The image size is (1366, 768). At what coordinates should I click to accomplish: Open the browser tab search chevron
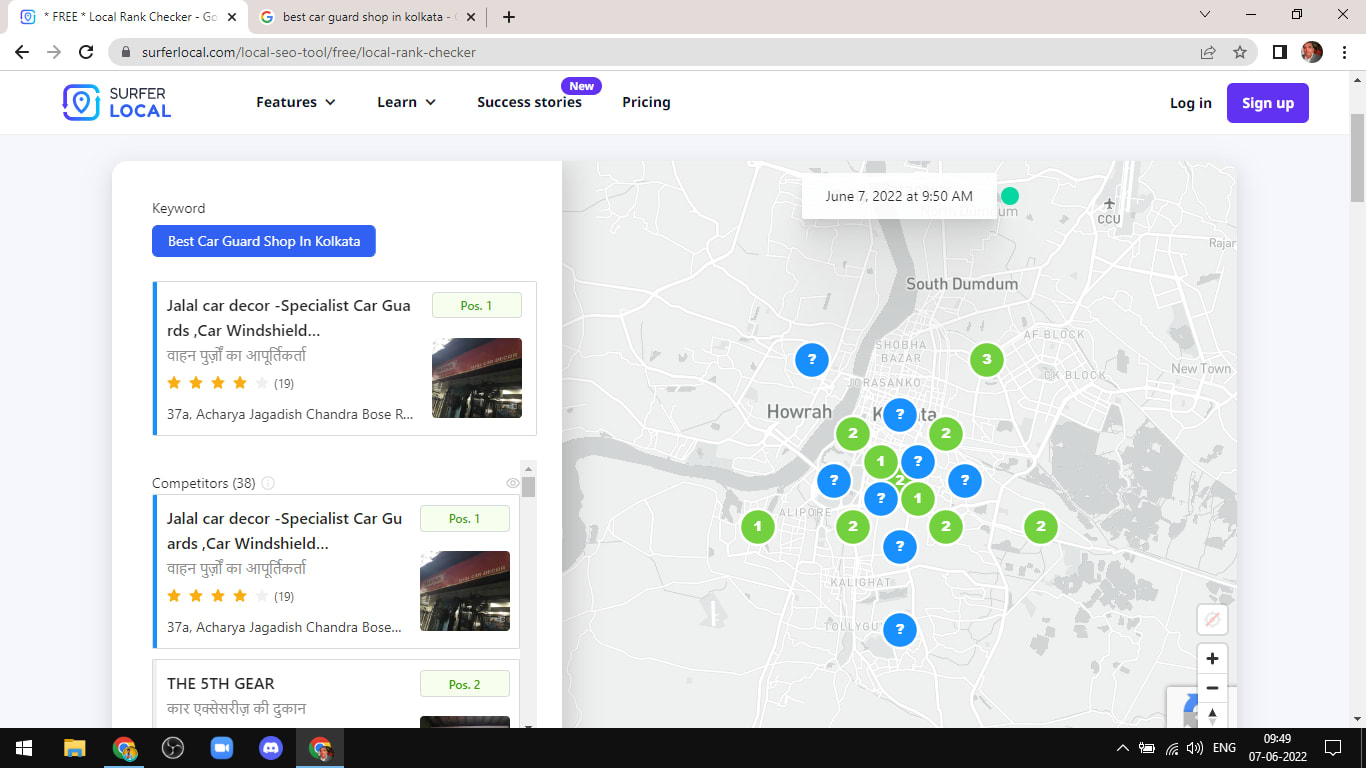tap(1205, 15)
